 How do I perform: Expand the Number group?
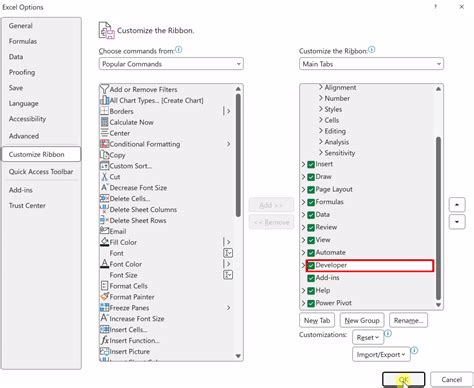tap(321, 98)
